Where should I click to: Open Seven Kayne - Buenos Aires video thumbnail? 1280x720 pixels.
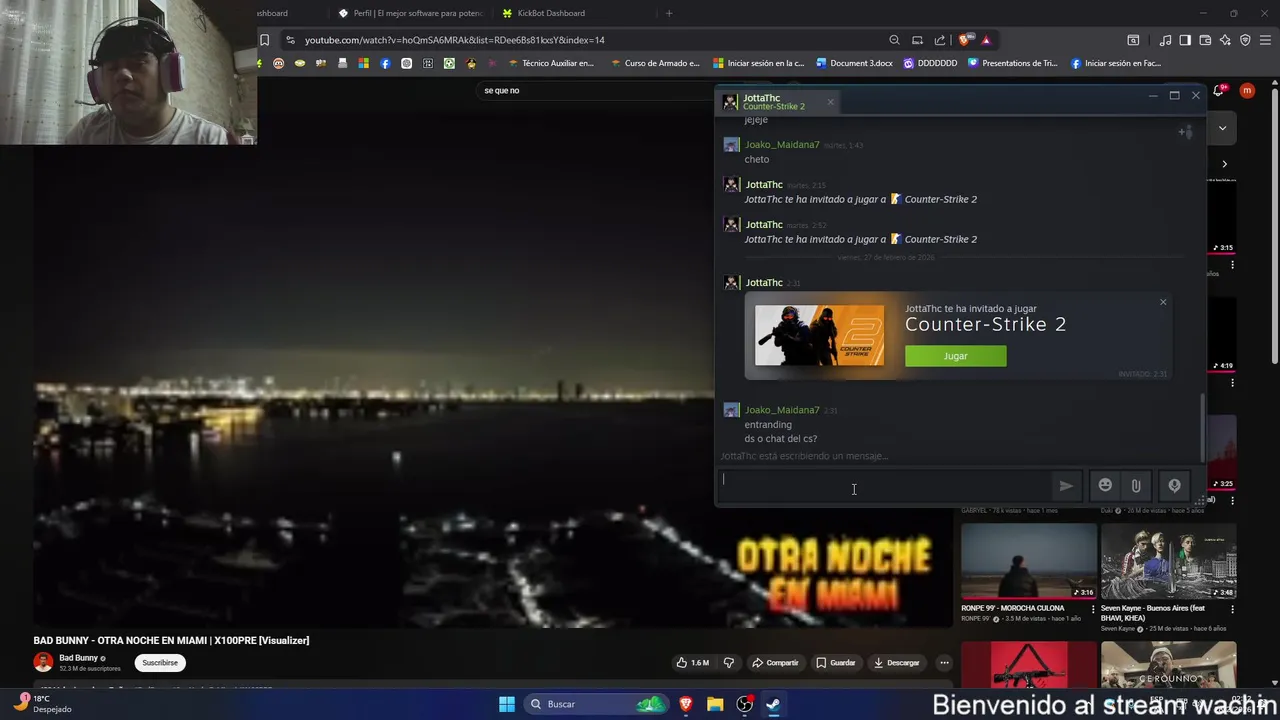click(x=1168, y=560)
